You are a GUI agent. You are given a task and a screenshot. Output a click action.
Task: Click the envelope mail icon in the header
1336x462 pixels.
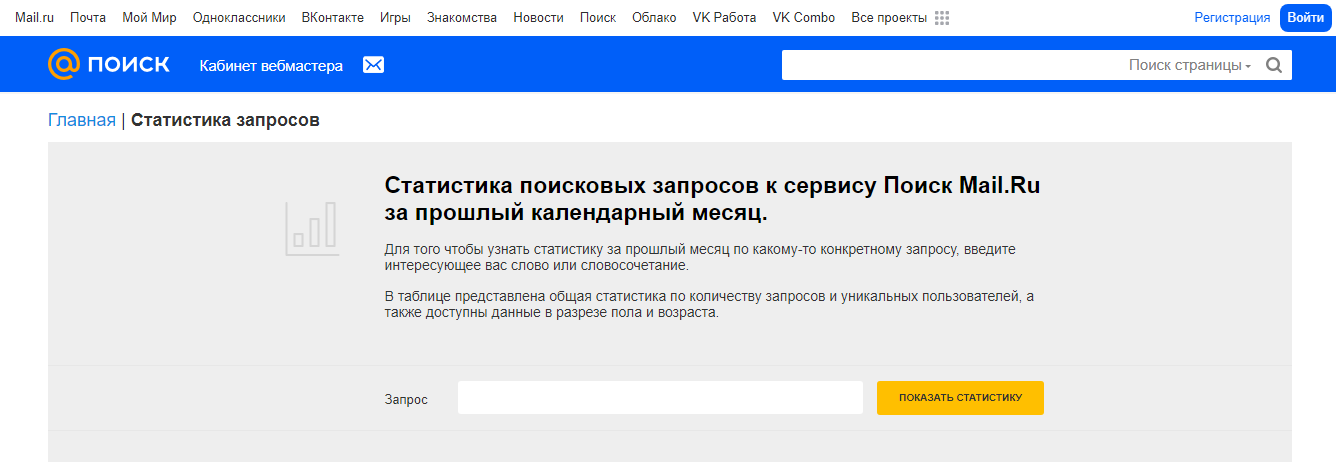click(x=373, y=65)
